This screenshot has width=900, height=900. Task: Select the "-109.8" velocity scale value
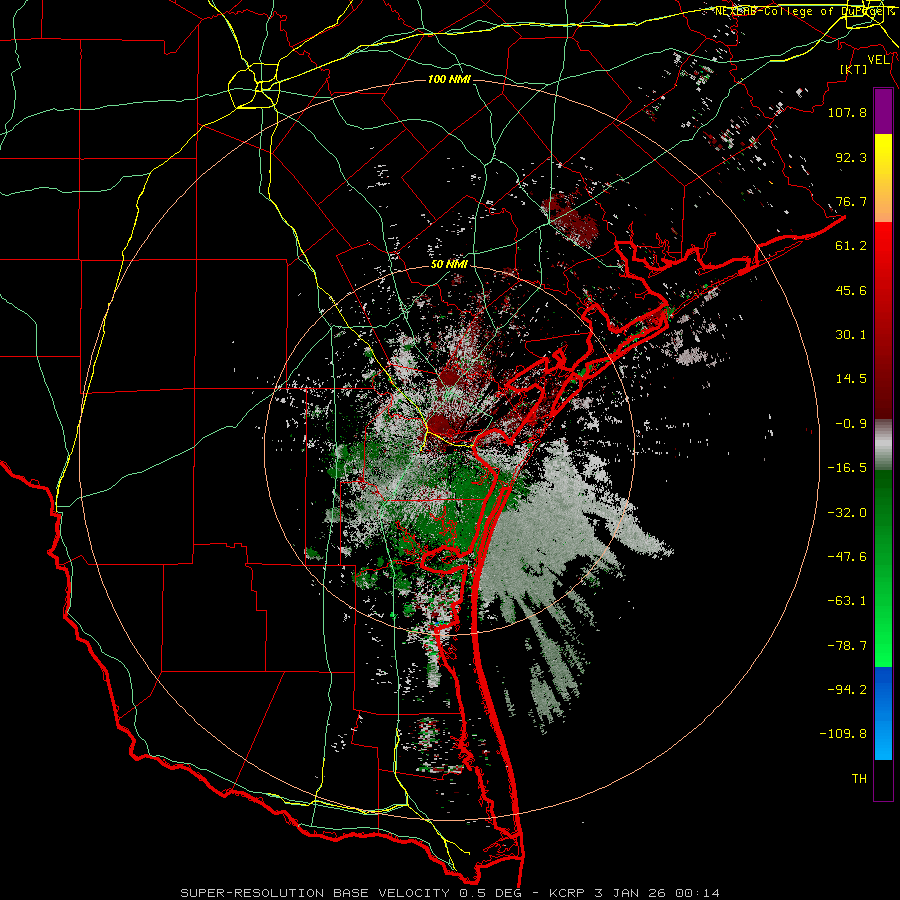pos(843,734)
